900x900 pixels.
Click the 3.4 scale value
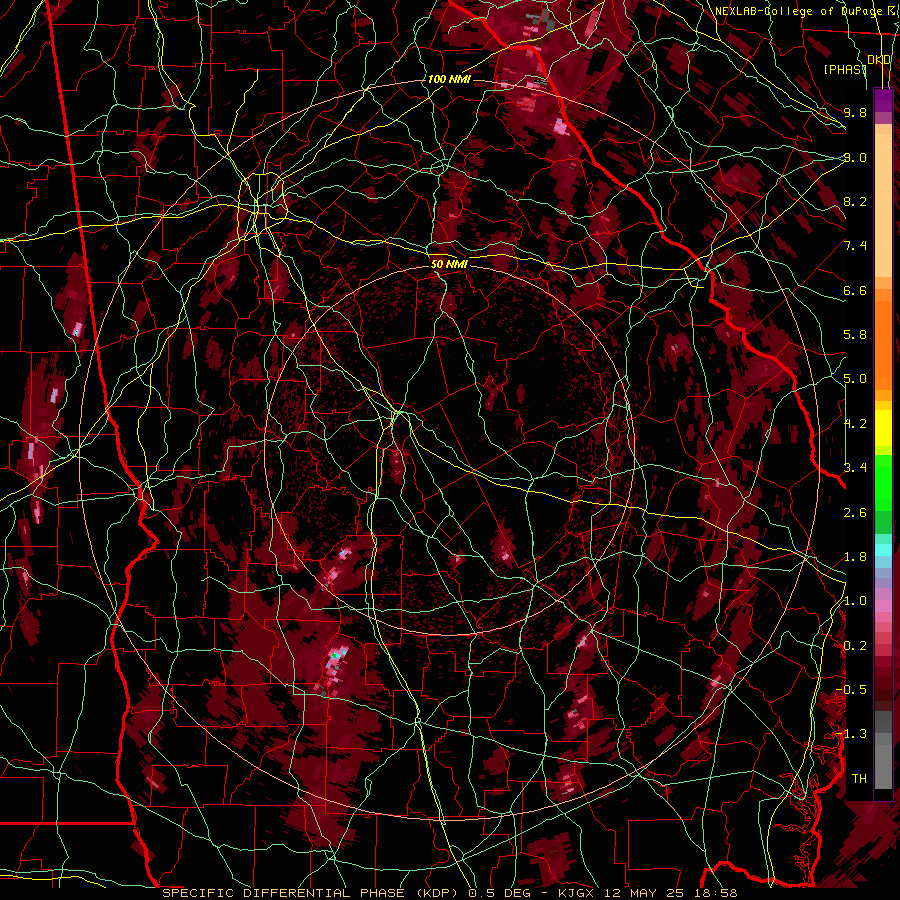855,468
